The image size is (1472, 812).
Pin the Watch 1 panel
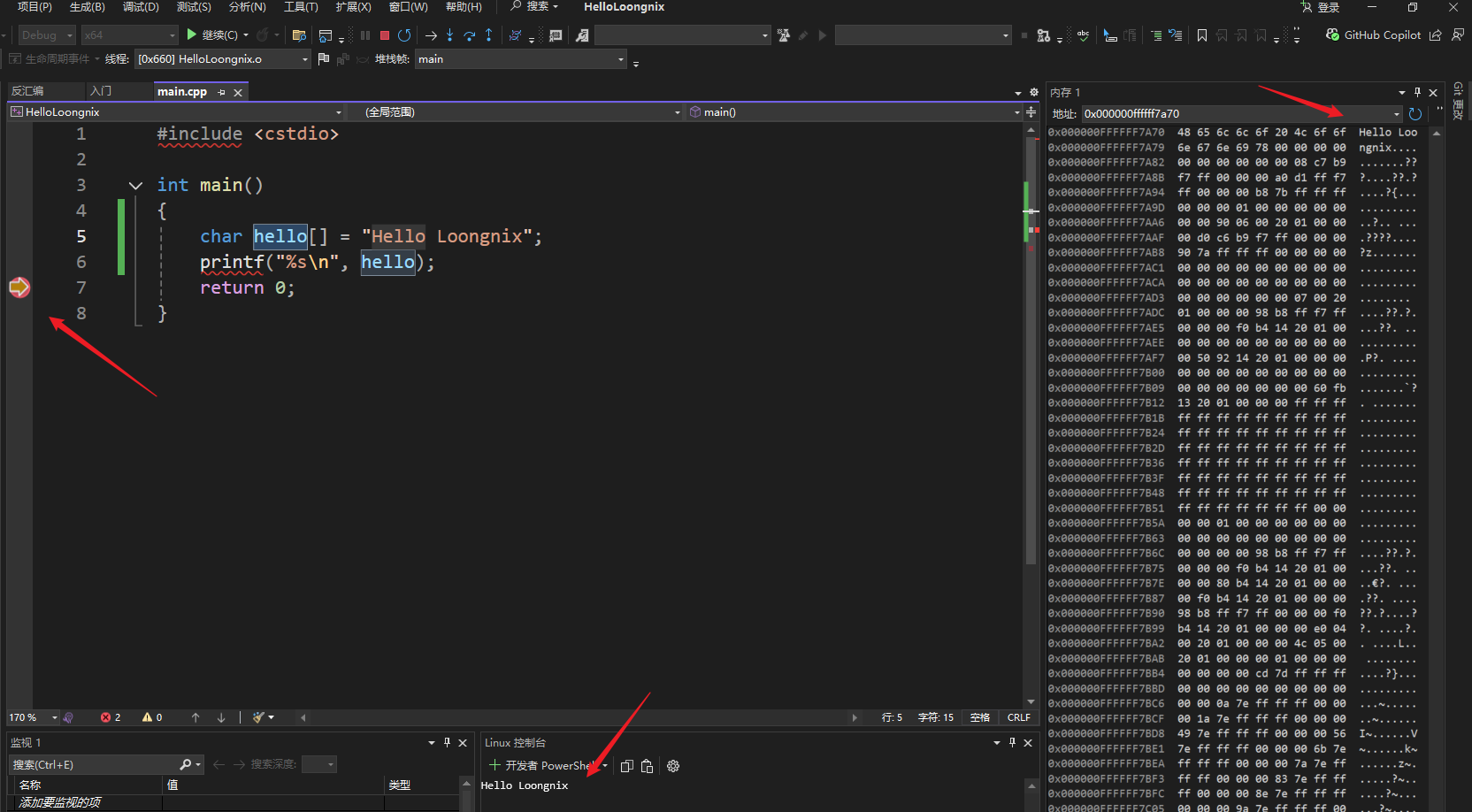[447, 743]
